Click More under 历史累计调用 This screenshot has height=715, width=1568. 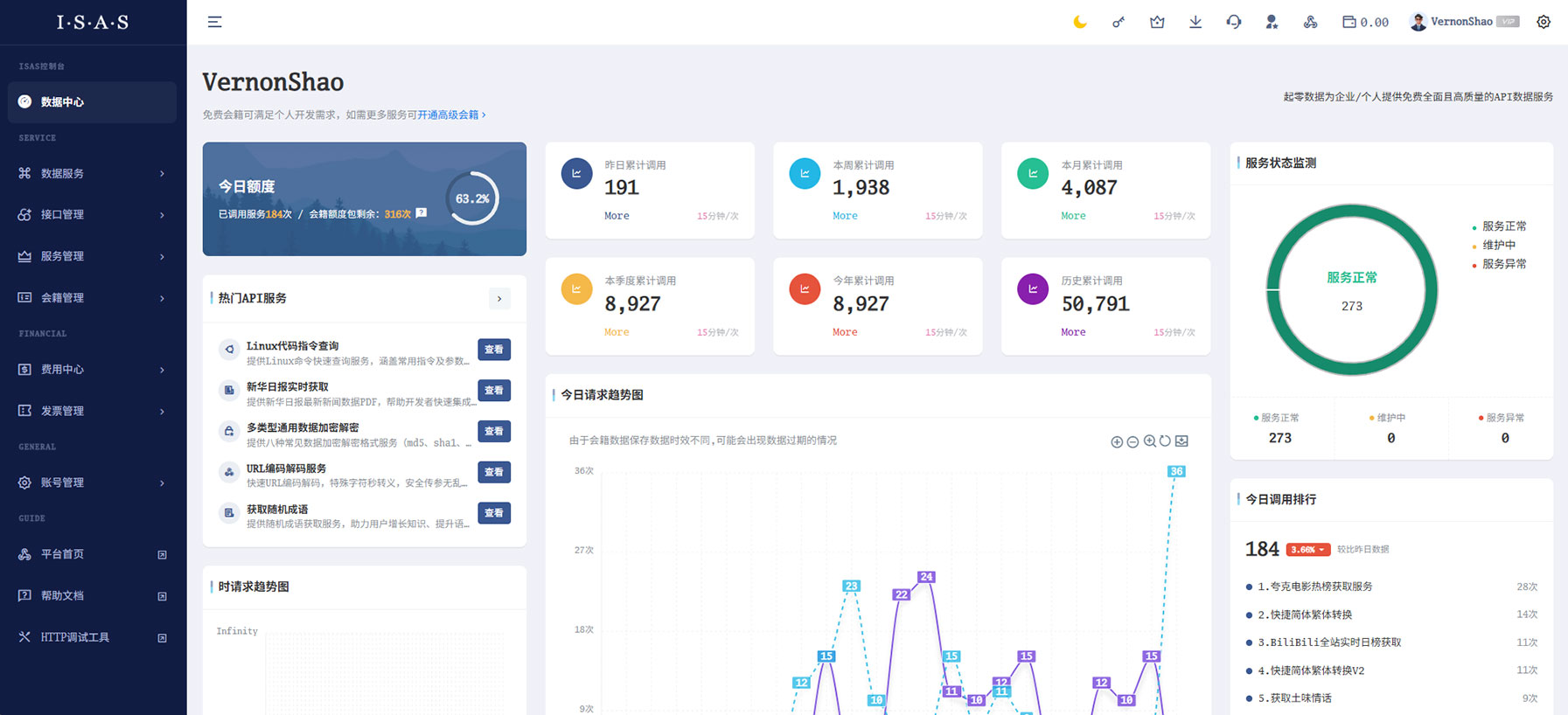tap(1073, 332)
